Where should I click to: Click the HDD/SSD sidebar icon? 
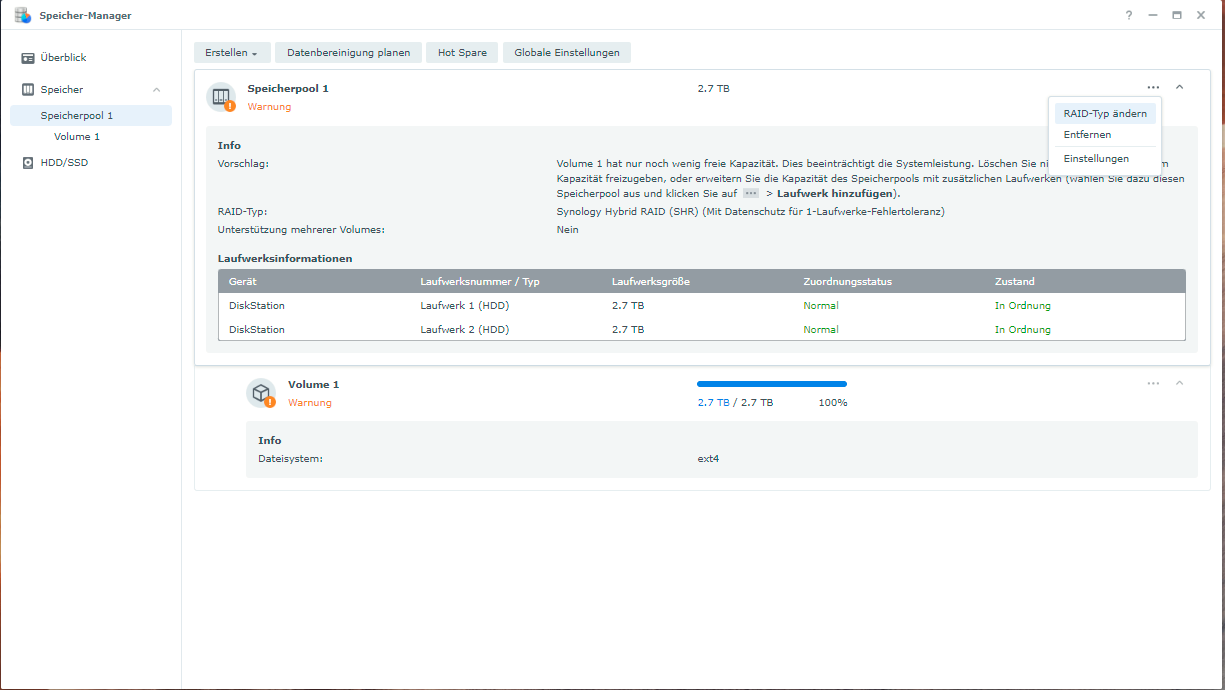point(28,163)
